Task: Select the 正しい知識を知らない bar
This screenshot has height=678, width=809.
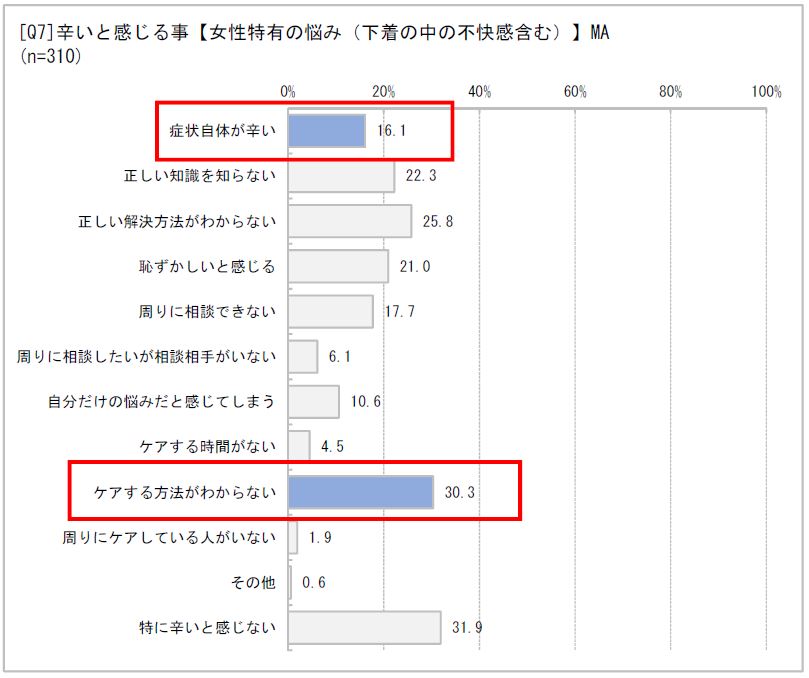Action: (x=342, y=176)
